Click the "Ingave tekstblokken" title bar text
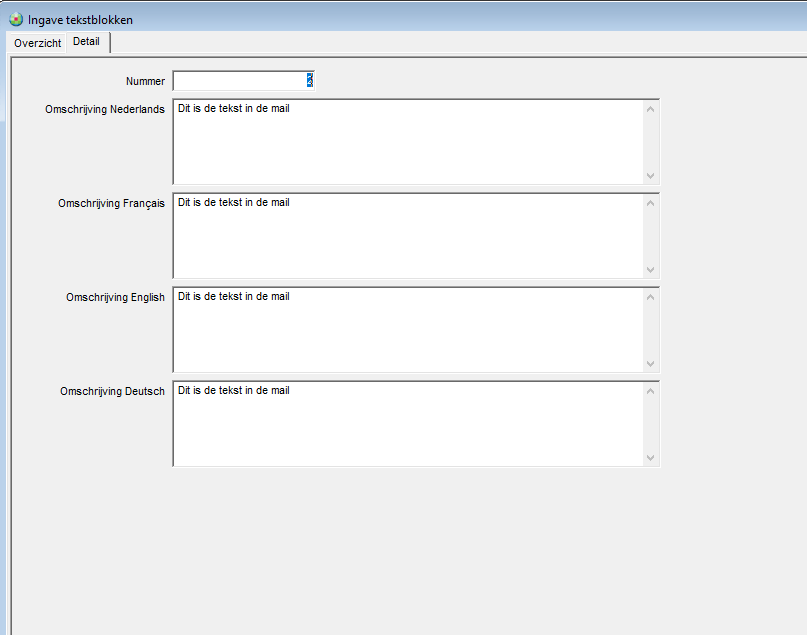This screenshot has height=635, width=807. (x=80, y=20)
